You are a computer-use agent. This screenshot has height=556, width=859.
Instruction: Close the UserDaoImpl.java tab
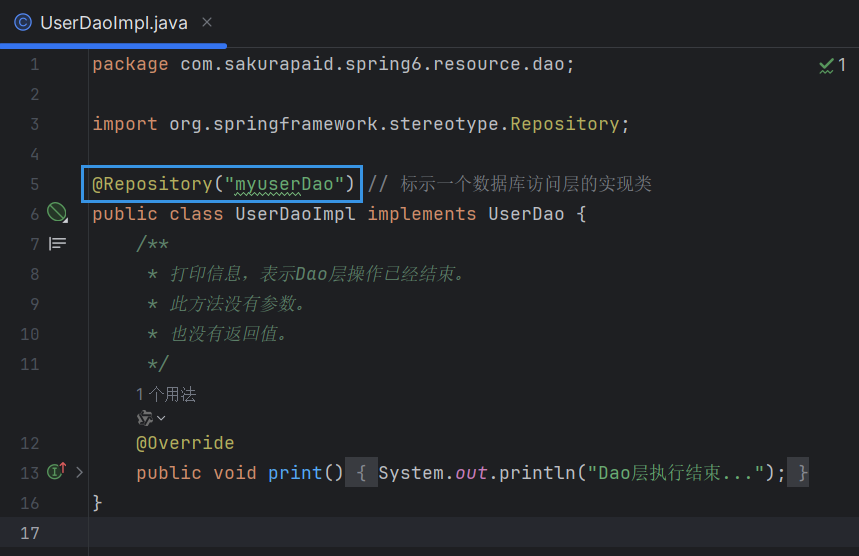click(x=207, y=22)
